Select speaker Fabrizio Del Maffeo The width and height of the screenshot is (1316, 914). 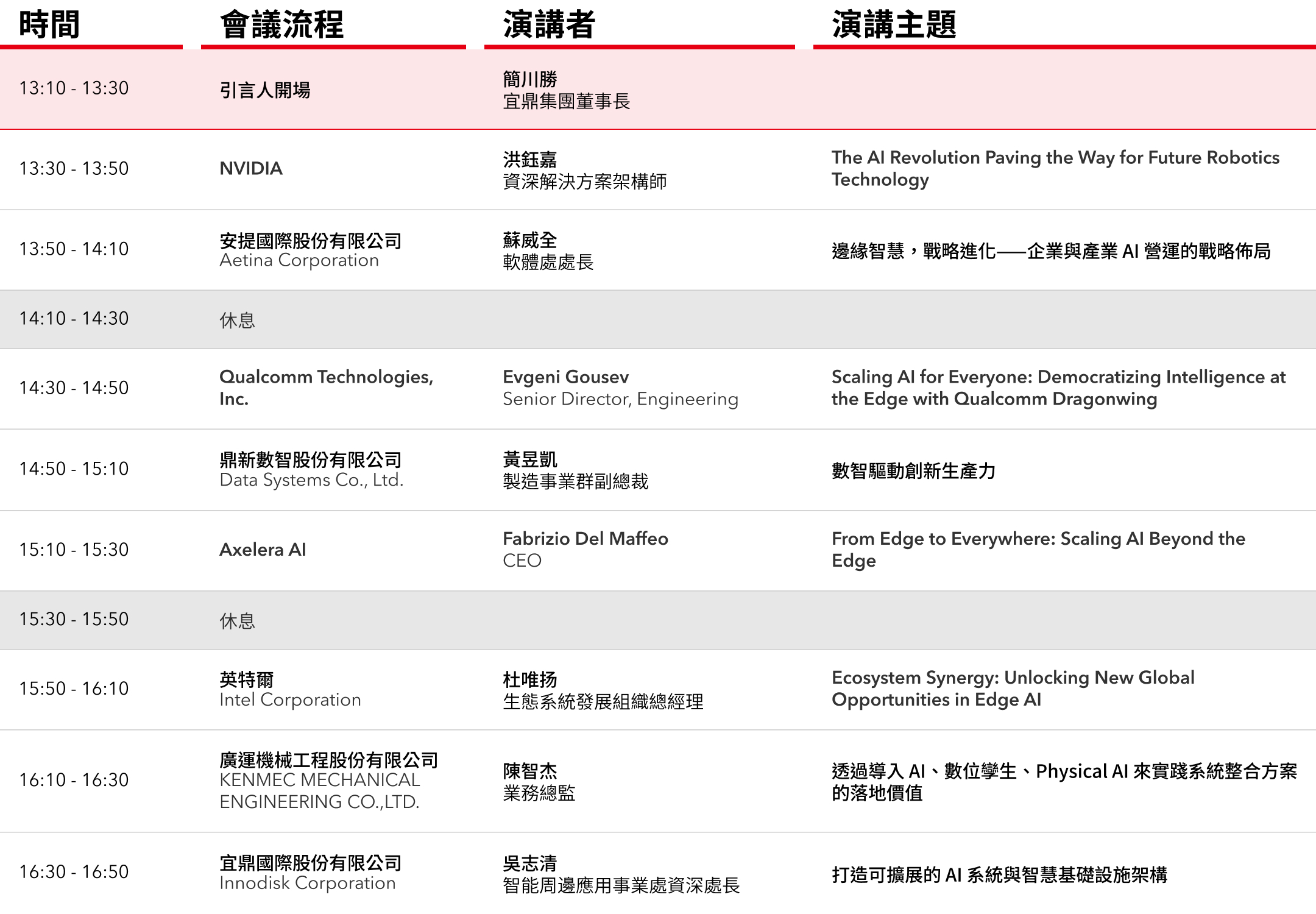click(x=585, y=539)
